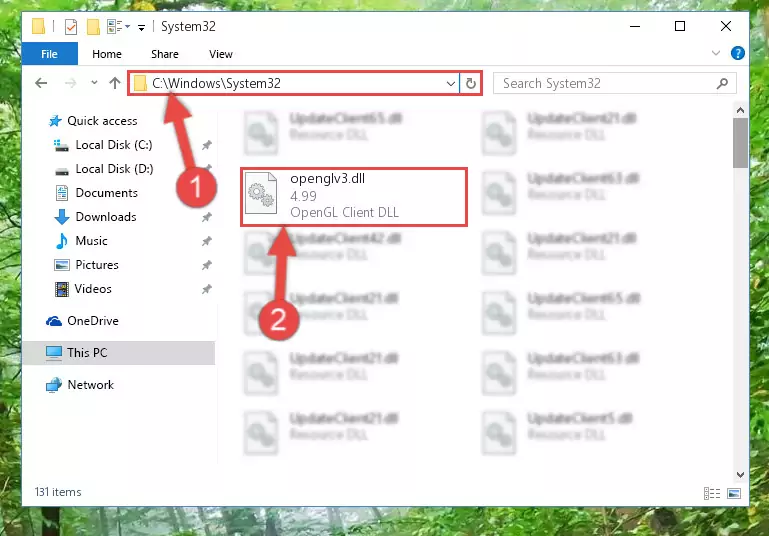Switch to the Home ribbon tab
The width and height of the screenshot is (769, 536).
click(107, 54)
